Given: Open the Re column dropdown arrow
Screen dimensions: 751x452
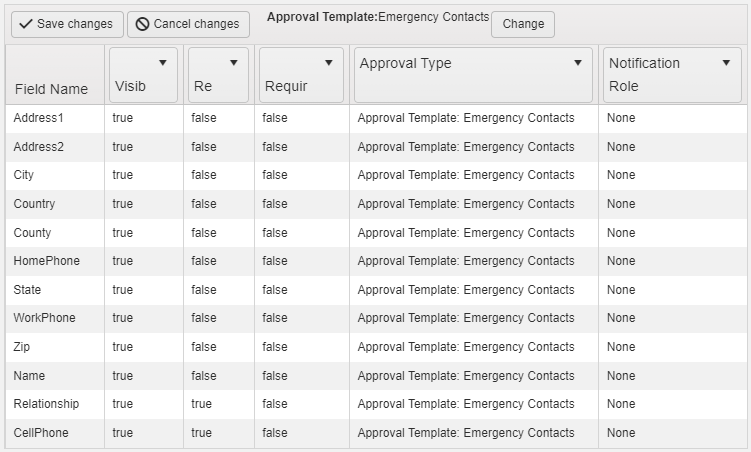Looking at the screenshot, I should [234, 63].
